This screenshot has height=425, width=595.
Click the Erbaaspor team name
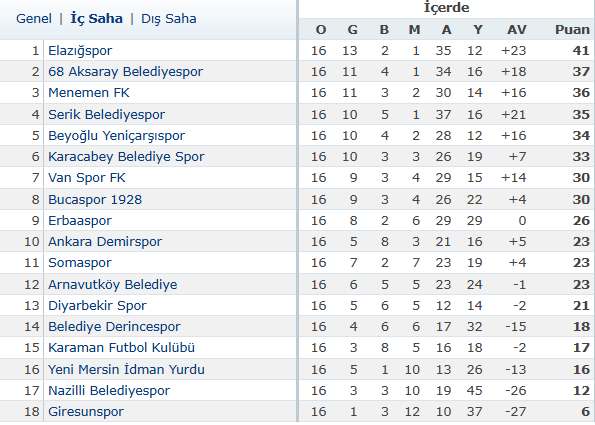[80, 220]
